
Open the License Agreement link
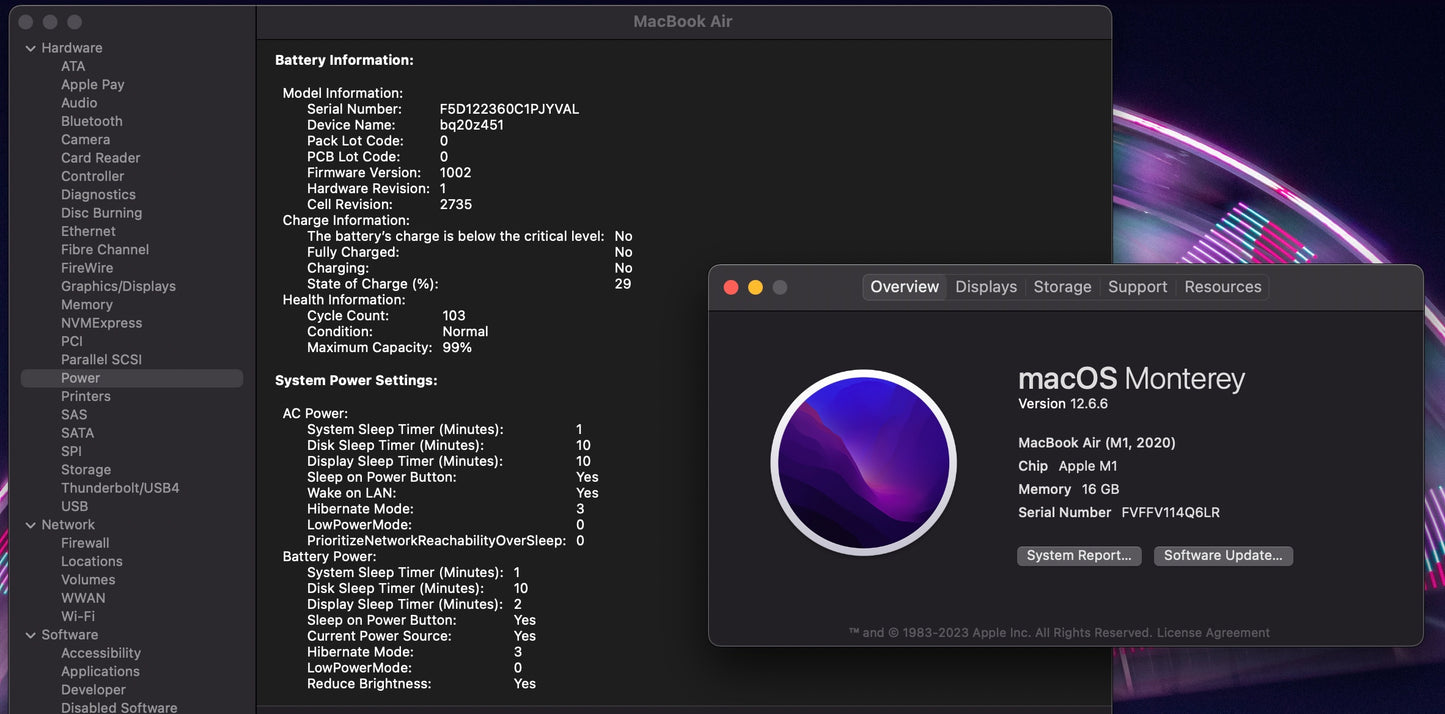(x=1213, y=633)
